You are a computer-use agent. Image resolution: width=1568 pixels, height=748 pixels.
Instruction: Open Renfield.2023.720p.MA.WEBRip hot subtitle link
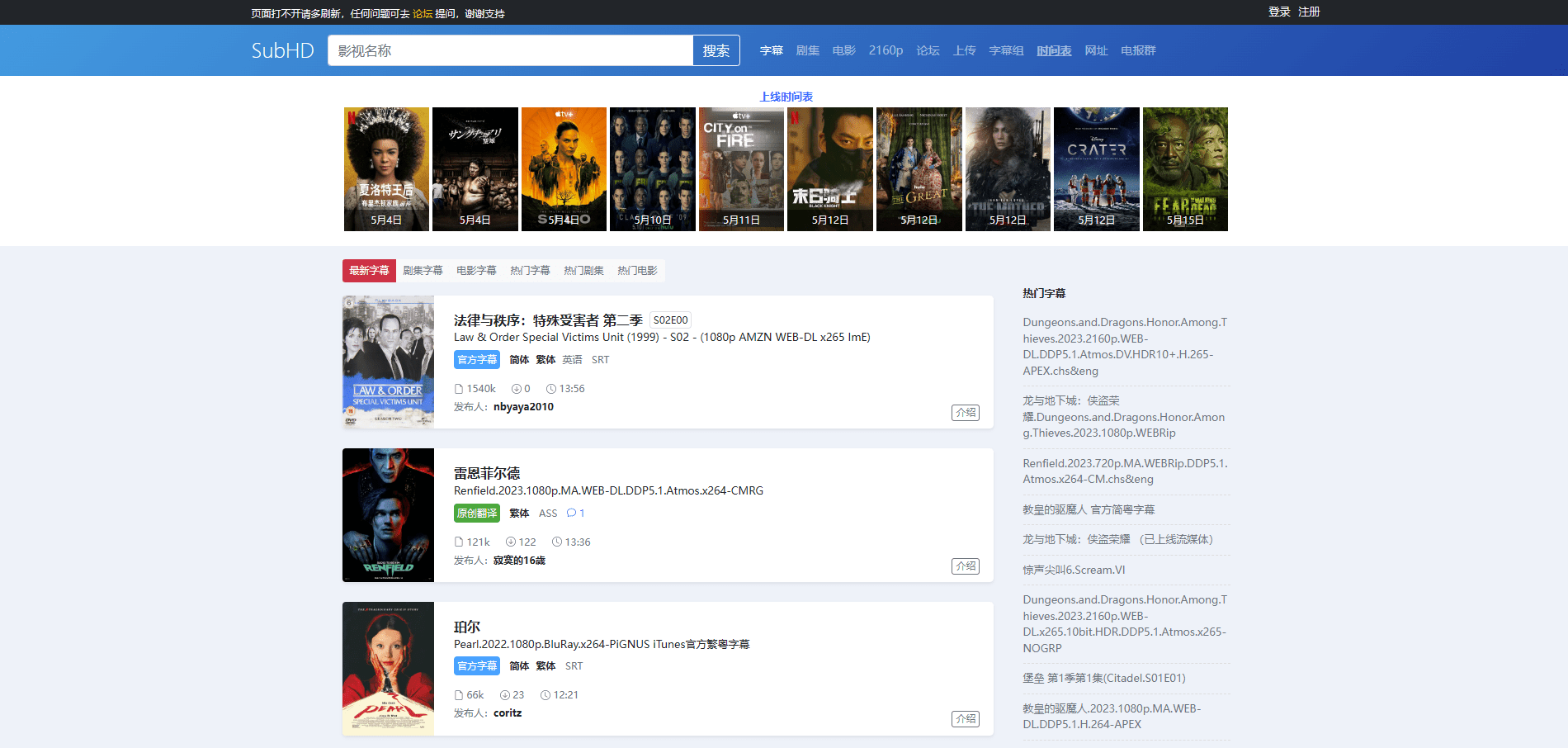1125,471
